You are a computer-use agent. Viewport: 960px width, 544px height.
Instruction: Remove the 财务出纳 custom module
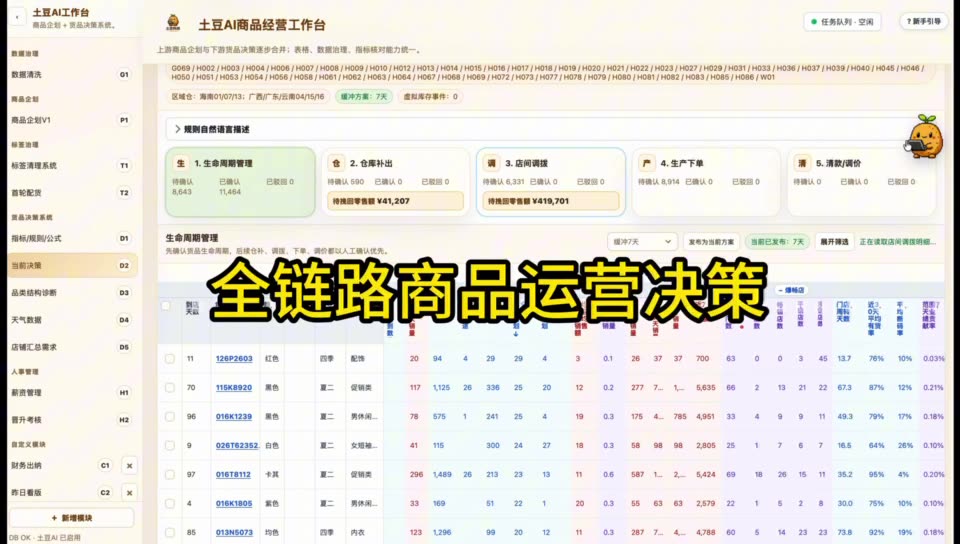pyautogui.click(x=129, y=466)
